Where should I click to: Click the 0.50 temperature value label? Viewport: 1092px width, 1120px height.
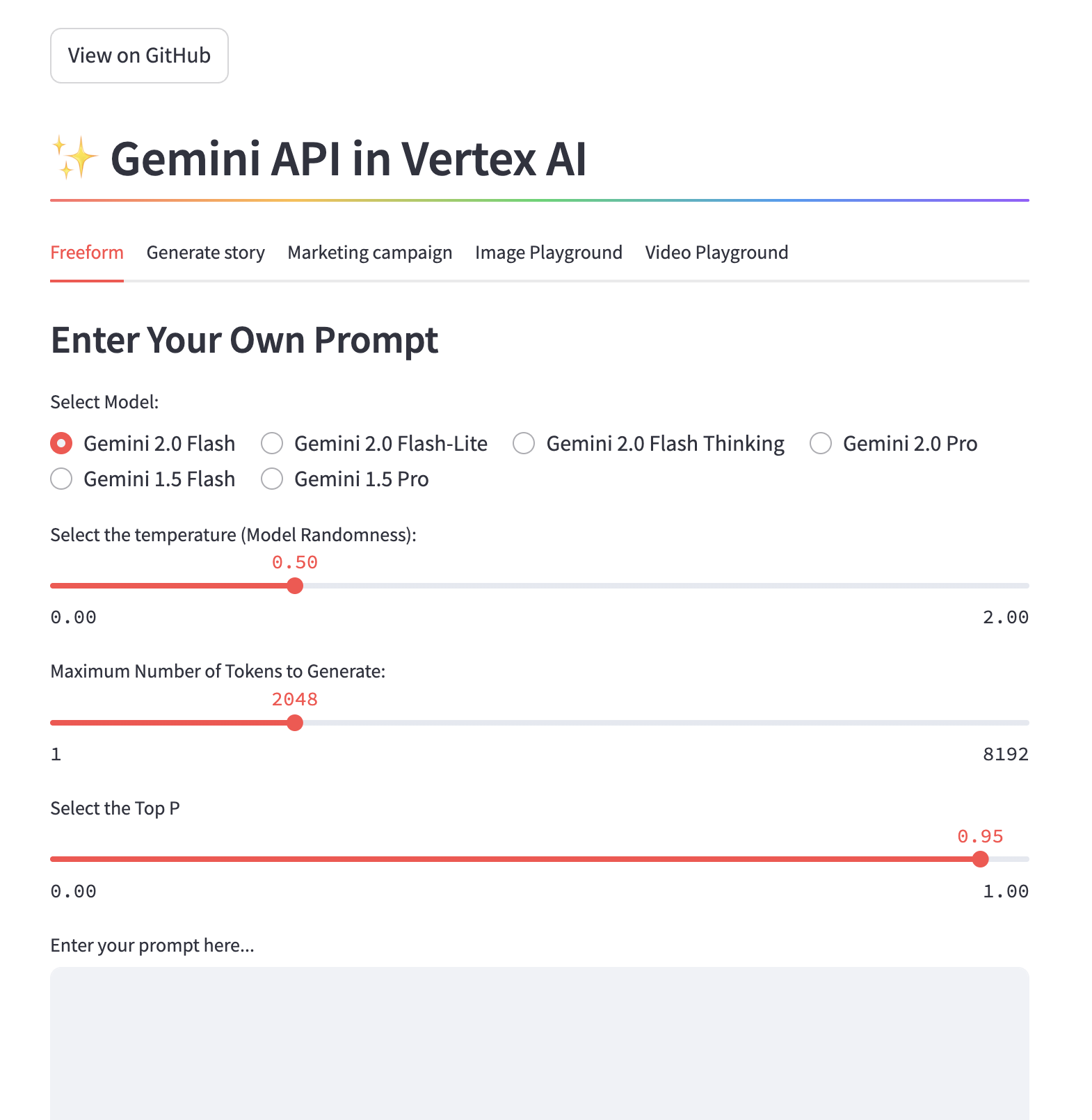pos(295,562)
